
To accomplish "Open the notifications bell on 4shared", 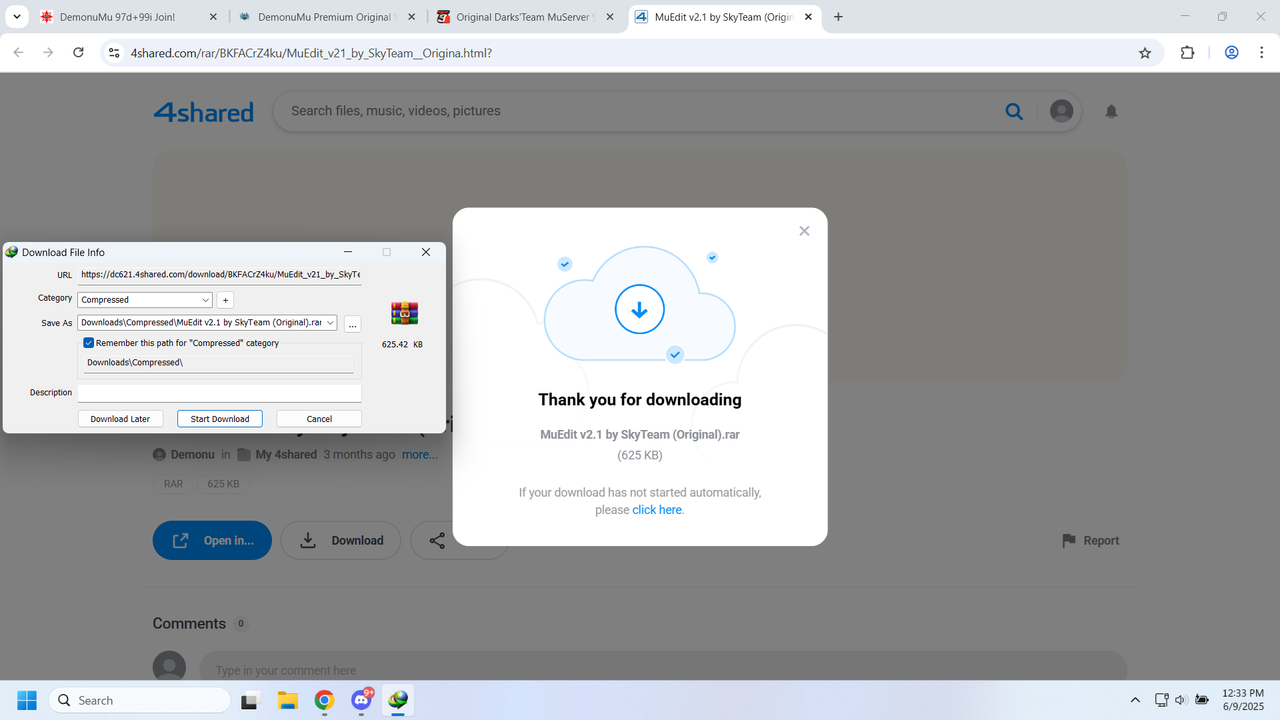I will click(x=1111, y=111).
